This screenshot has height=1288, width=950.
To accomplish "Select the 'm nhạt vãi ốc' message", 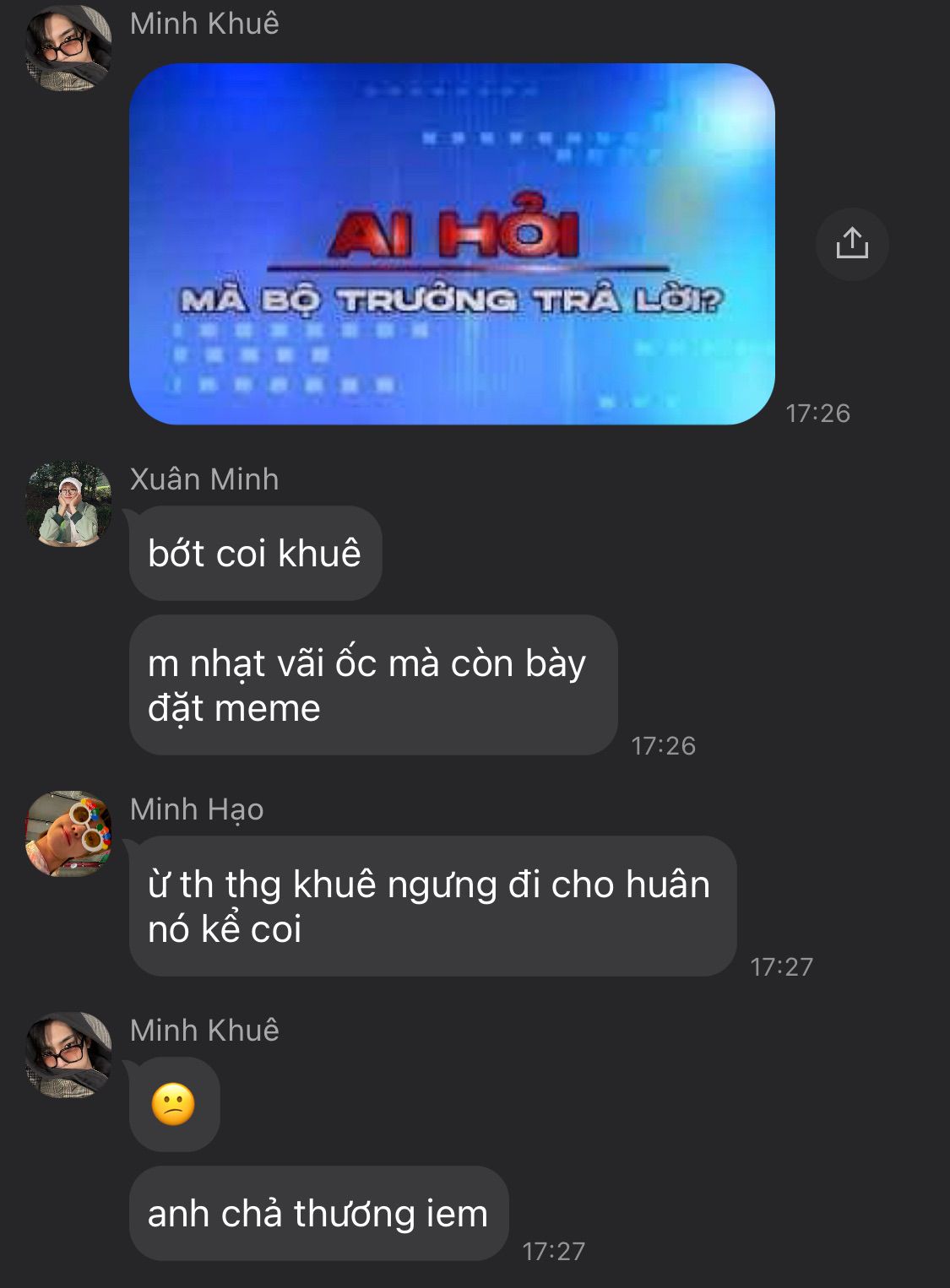I will 373,685.
